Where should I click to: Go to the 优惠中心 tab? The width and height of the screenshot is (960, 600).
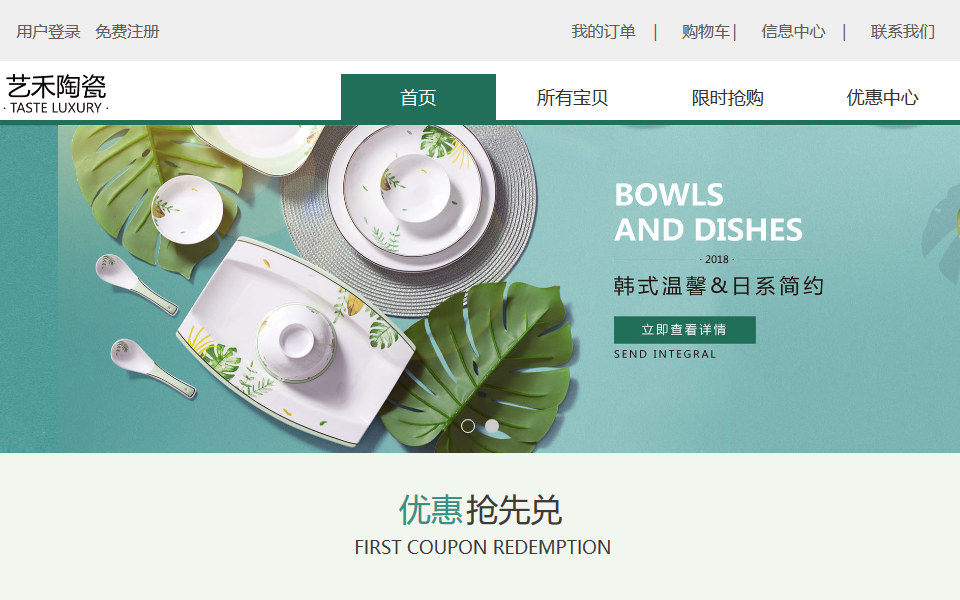pyautogui.click(x=882, y=97)
